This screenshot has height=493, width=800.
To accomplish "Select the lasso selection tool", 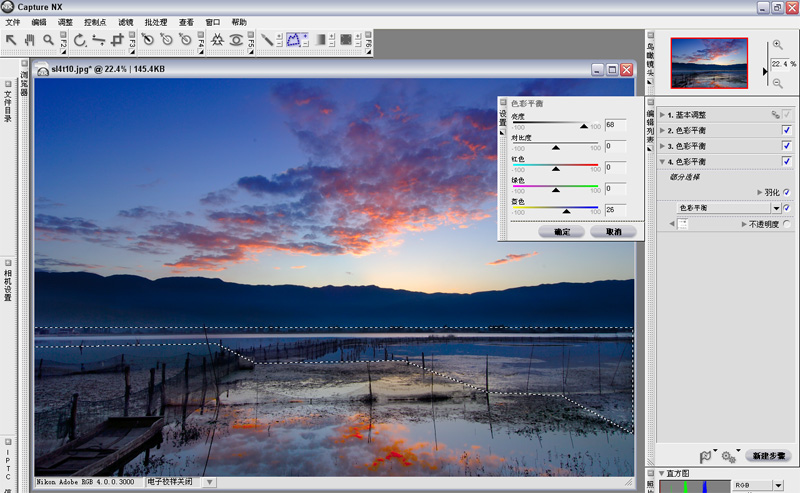I will 293,40.
